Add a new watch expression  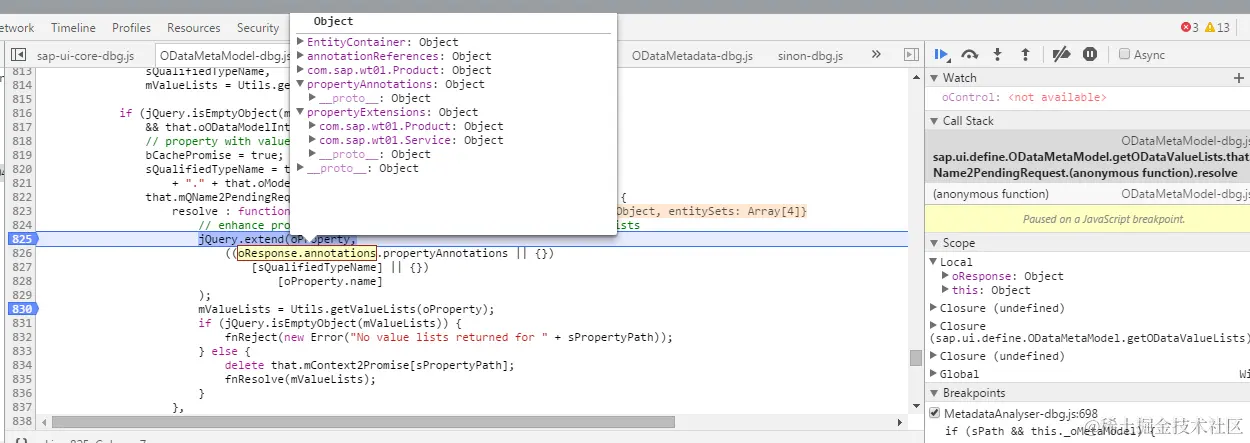[1240, 78]
